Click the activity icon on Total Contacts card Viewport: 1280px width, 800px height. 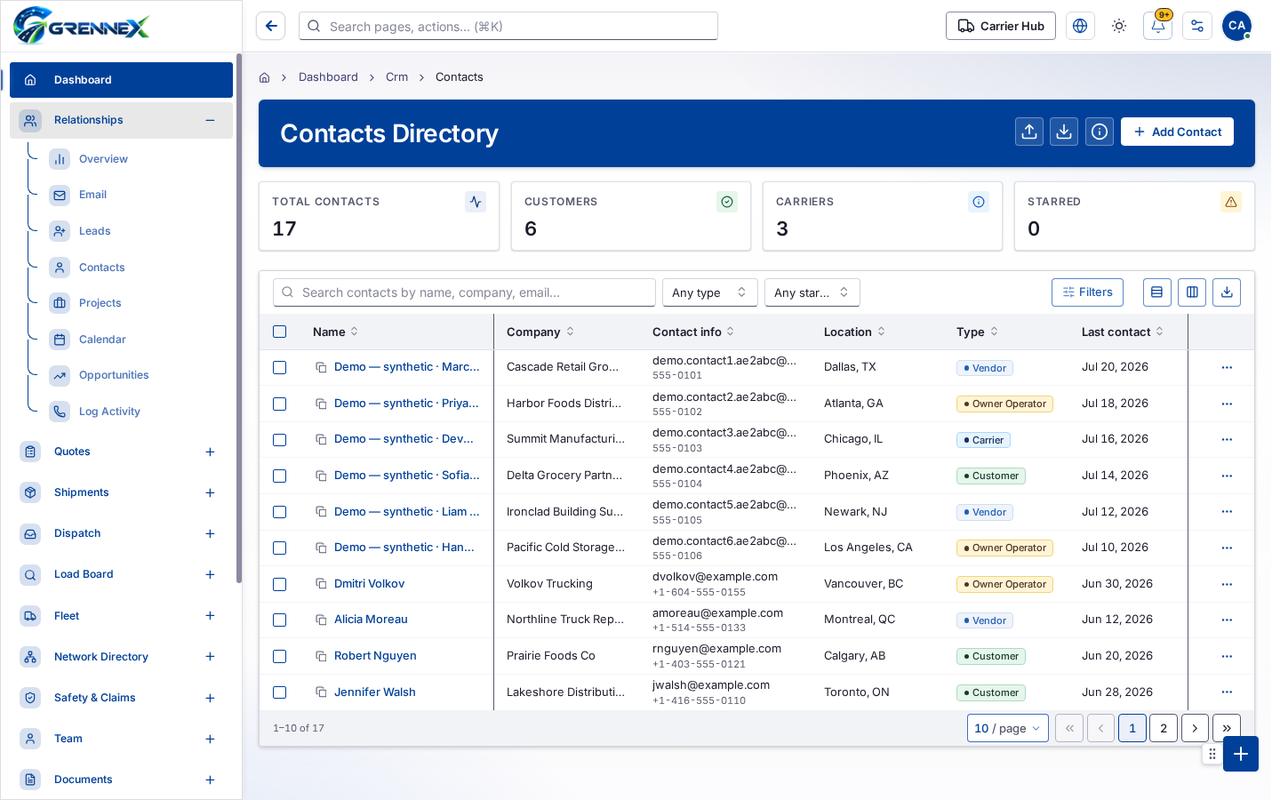(x=475, y=202)
